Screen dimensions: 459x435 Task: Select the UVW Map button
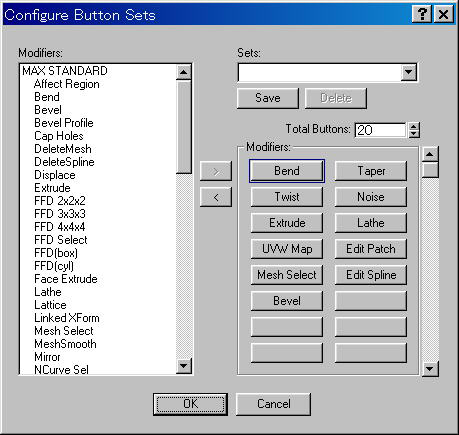point(287,249)
